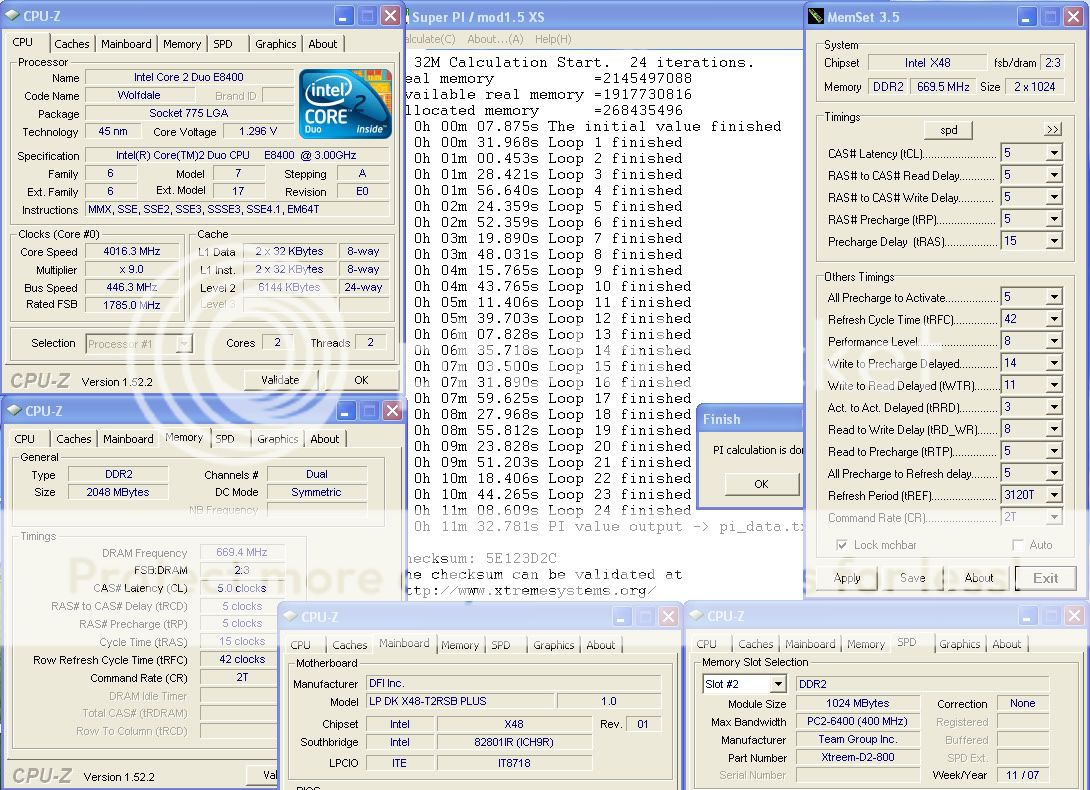This screenshot has height=790, width=1090.
Task: Click Apply button in MemSet
Action: coord(847,577)
